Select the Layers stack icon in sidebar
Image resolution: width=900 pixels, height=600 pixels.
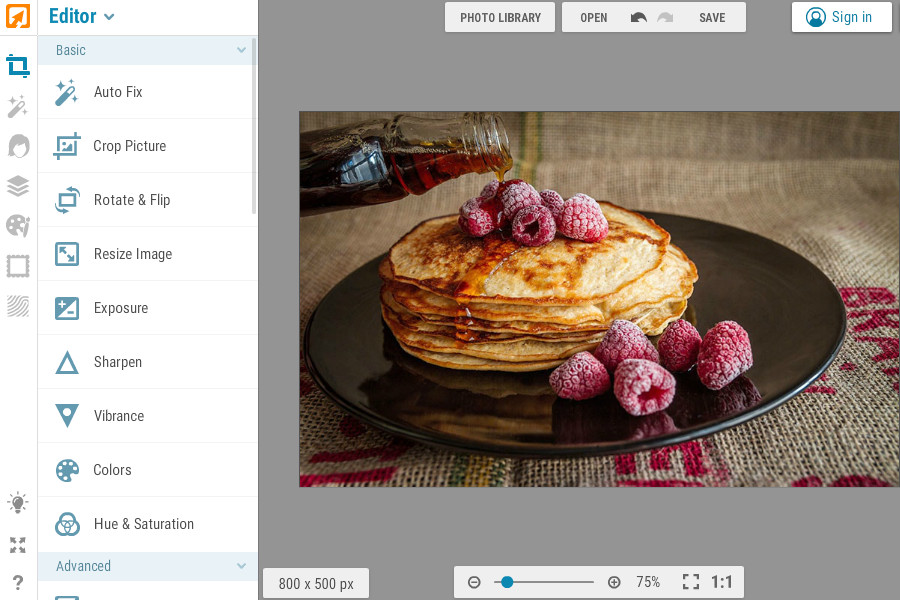tap(18, 186)
